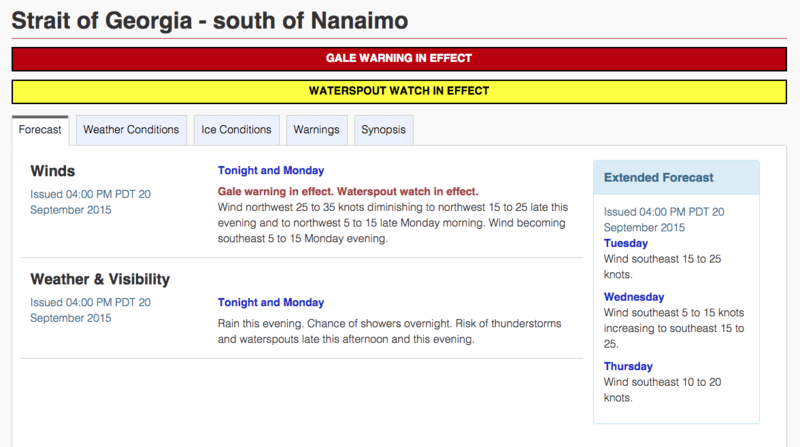Screen dimensions: 800x447
Task: Show the Synopsis tab
Action: click(x=383, y=130)
